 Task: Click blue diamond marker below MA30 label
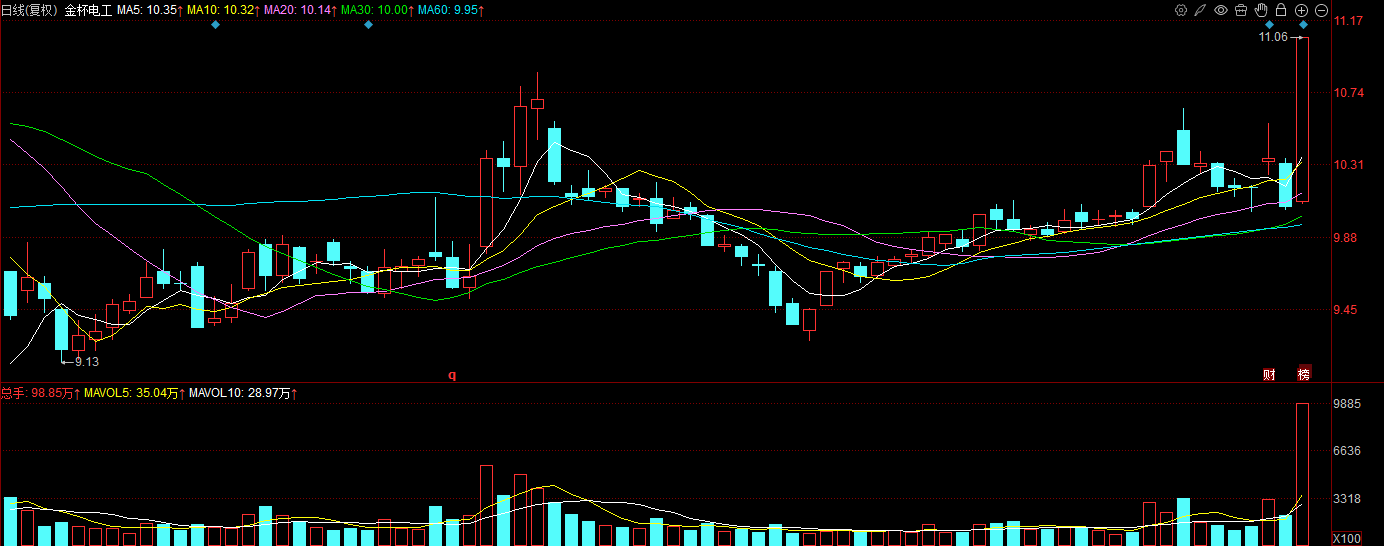[368, 25]
